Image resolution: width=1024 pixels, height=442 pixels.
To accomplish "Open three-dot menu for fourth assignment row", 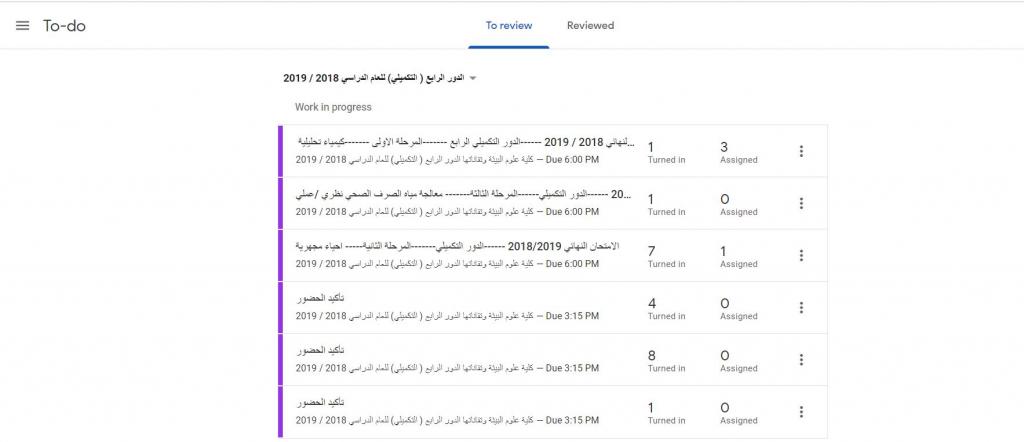I will (801, 308).
